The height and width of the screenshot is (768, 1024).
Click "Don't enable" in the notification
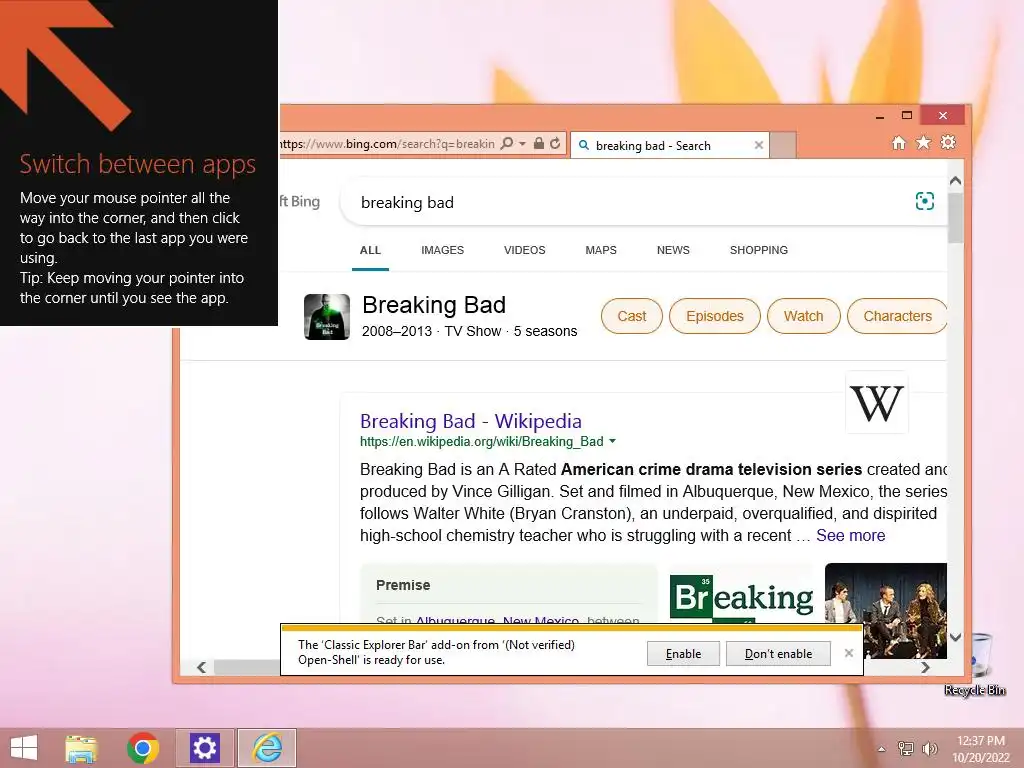click(x=778, y=654)
